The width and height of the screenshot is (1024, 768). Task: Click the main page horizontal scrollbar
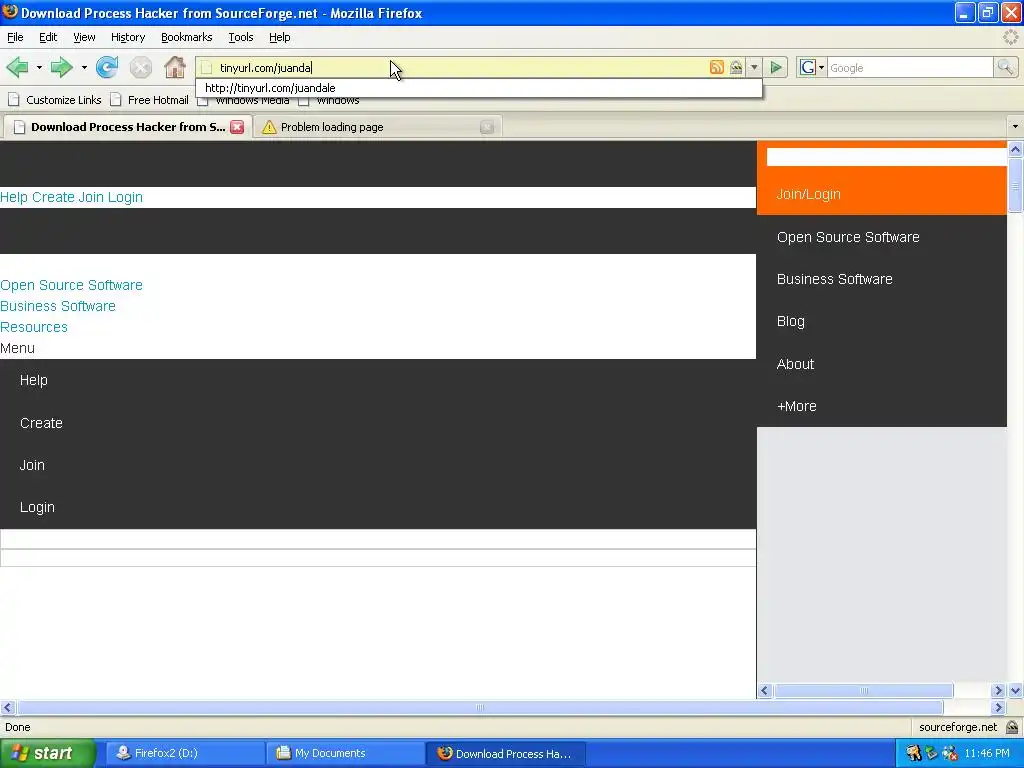tap(480, 707)
